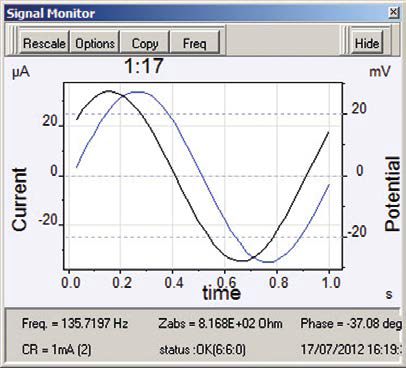406x368 pixels.
Task: Select the Freq. = 135.7197 Hz readout
Action: (x=75, y=323)
